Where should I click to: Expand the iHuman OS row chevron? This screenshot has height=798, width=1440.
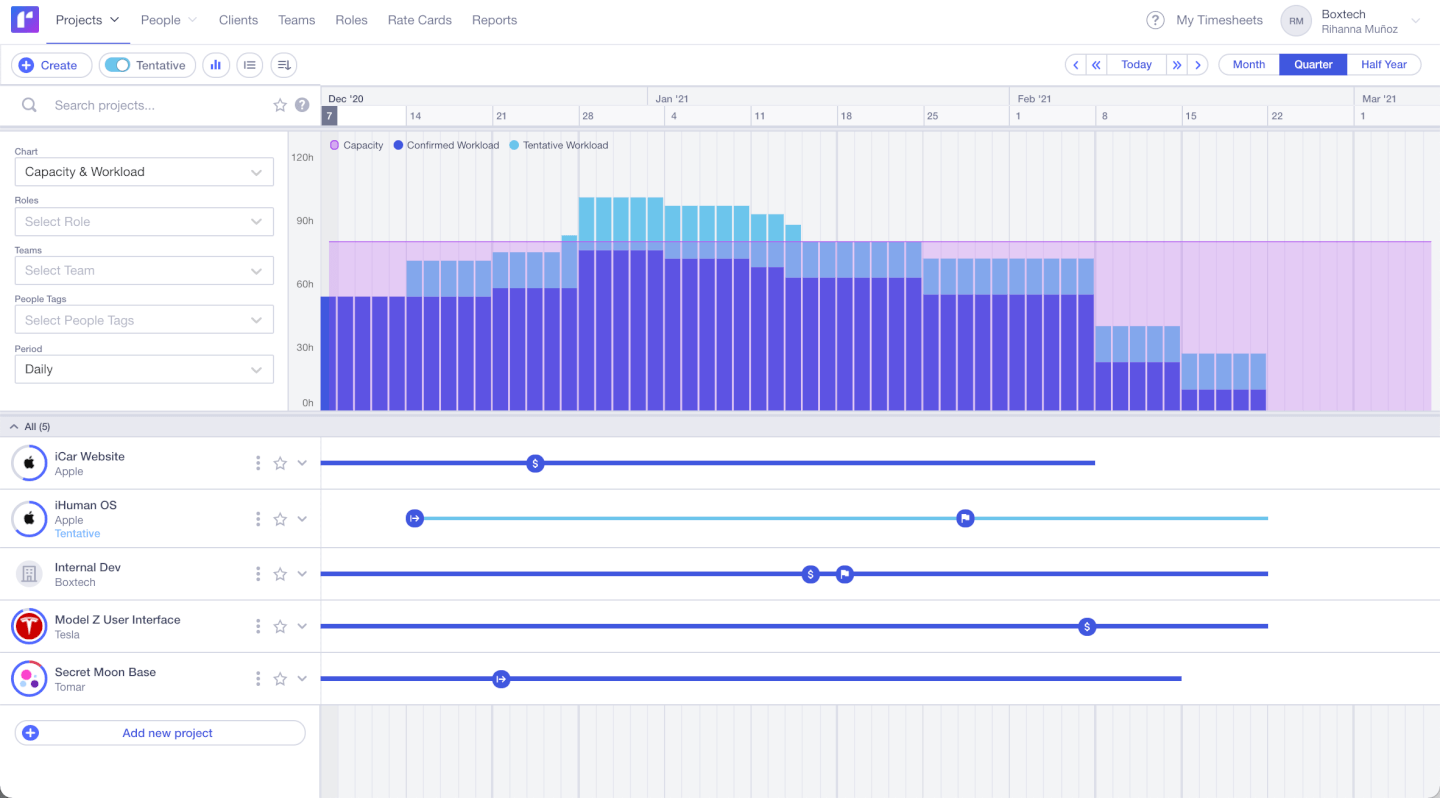click(x=302, y=519)
